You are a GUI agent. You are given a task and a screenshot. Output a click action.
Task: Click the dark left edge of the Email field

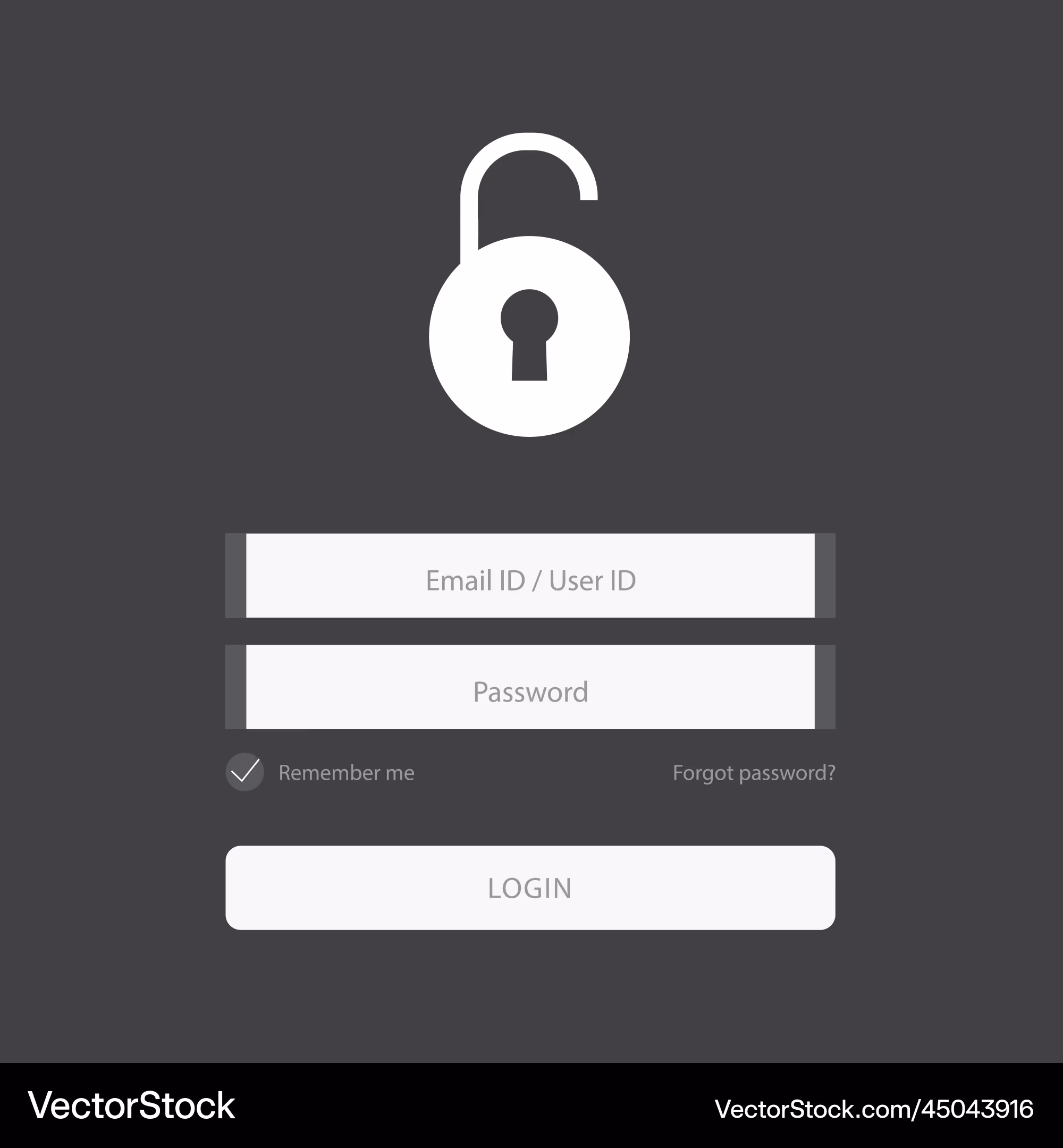(x=236, y=576)
